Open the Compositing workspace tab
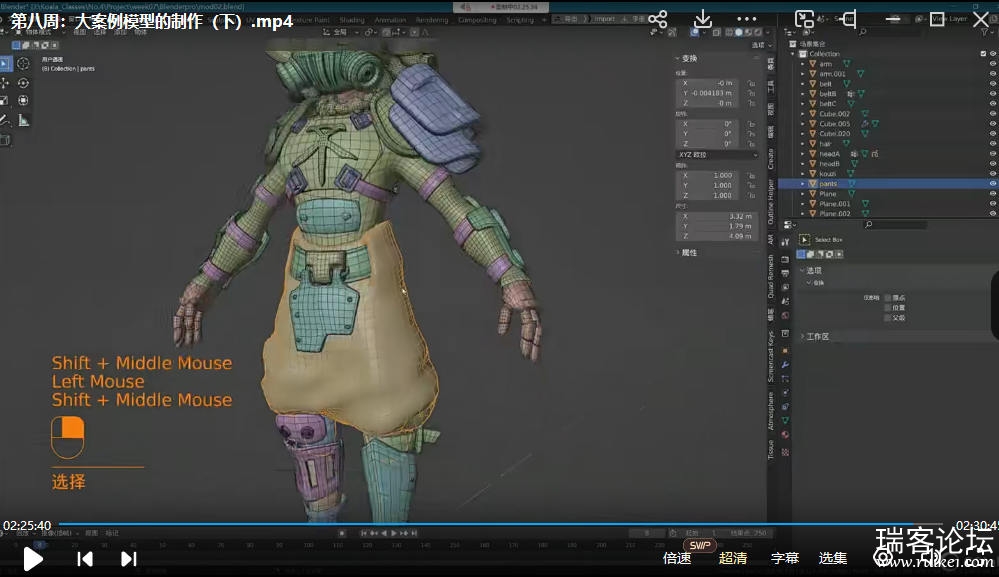This screenshot has width=999, height=577. (477, 20)
